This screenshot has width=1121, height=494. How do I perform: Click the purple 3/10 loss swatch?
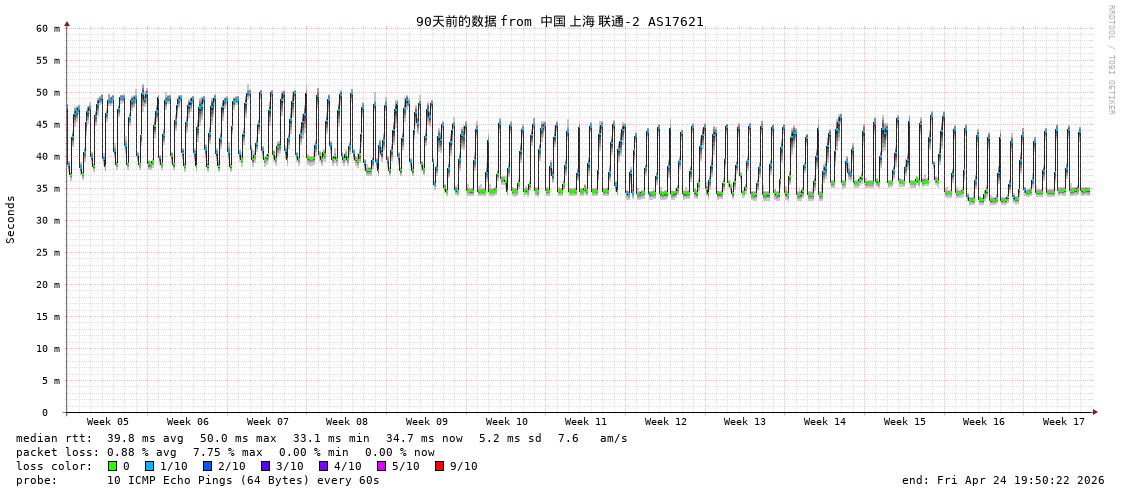click(266, 466)
